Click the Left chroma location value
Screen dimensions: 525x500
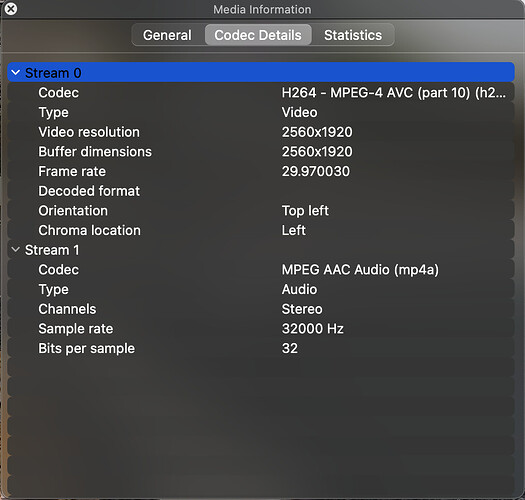click(x=294, y=230)
